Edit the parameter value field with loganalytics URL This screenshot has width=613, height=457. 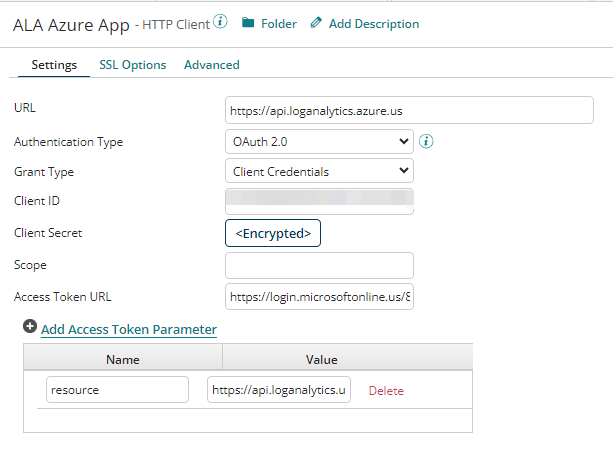click(x=279, y=390)
